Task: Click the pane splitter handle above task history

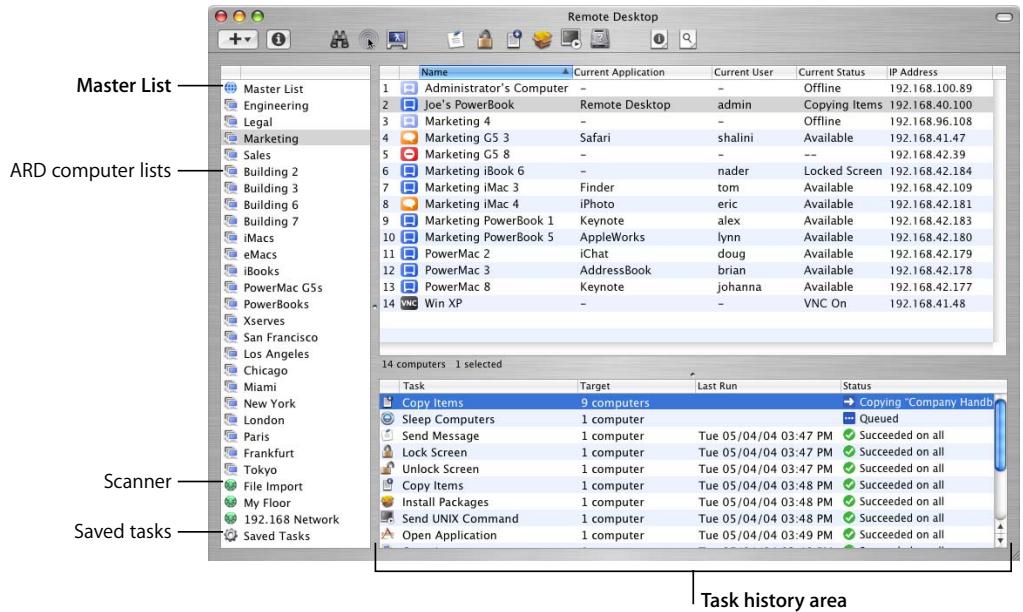Action: [692, 375]
